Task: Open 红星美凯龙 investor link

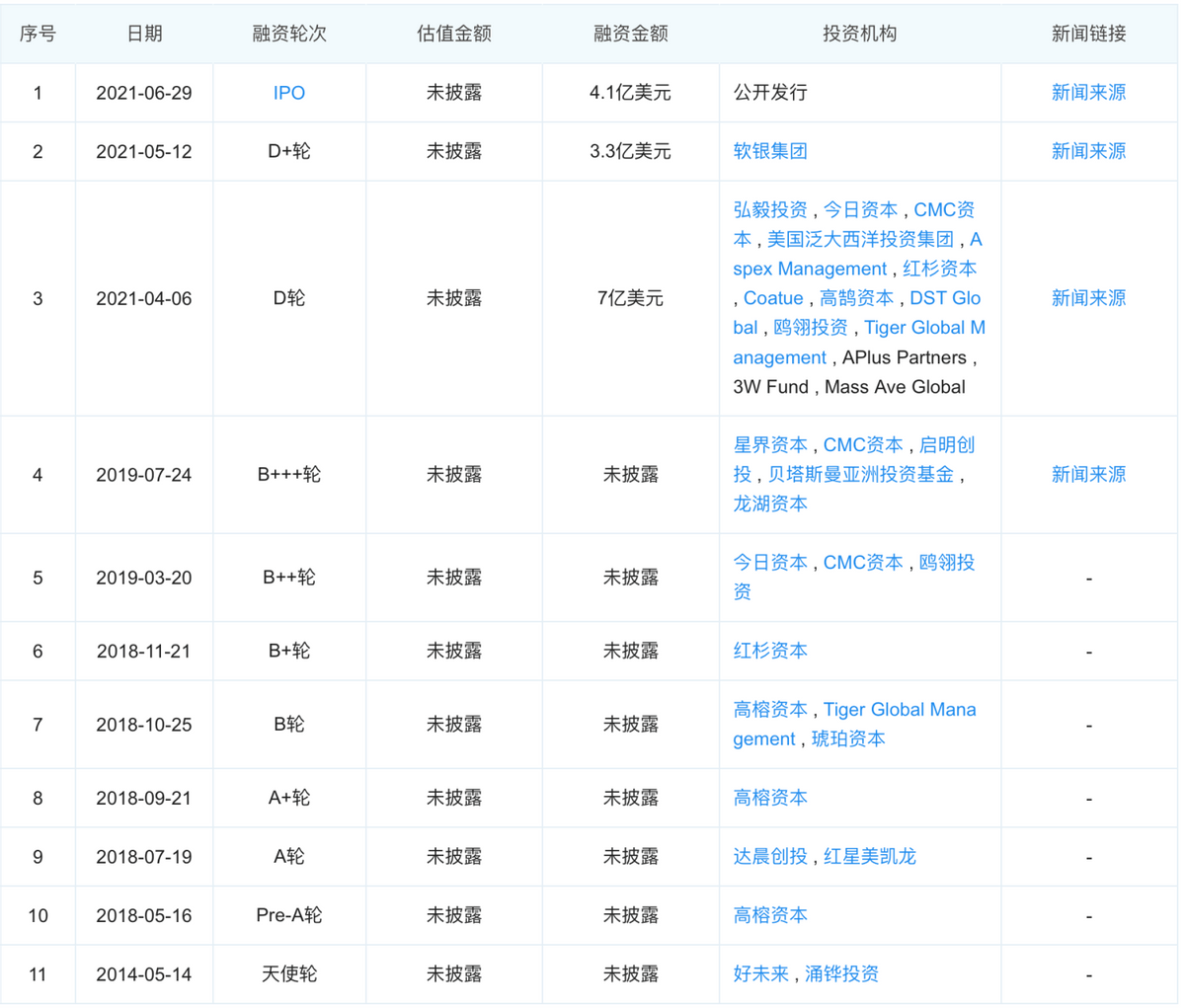Action: coord(869,856)
